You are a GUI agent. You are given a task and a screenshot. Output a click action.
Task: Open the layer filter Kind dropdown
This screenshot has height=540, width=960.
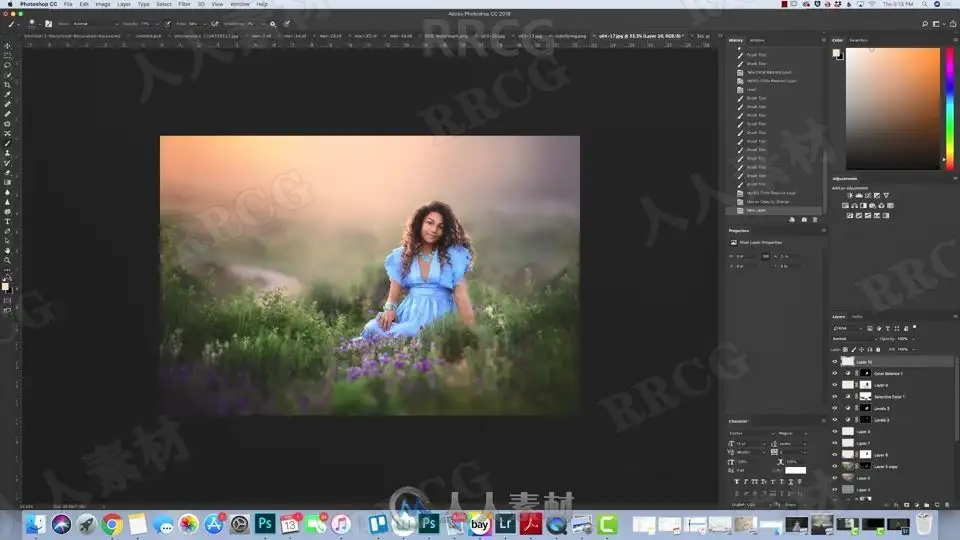point(848,329)
